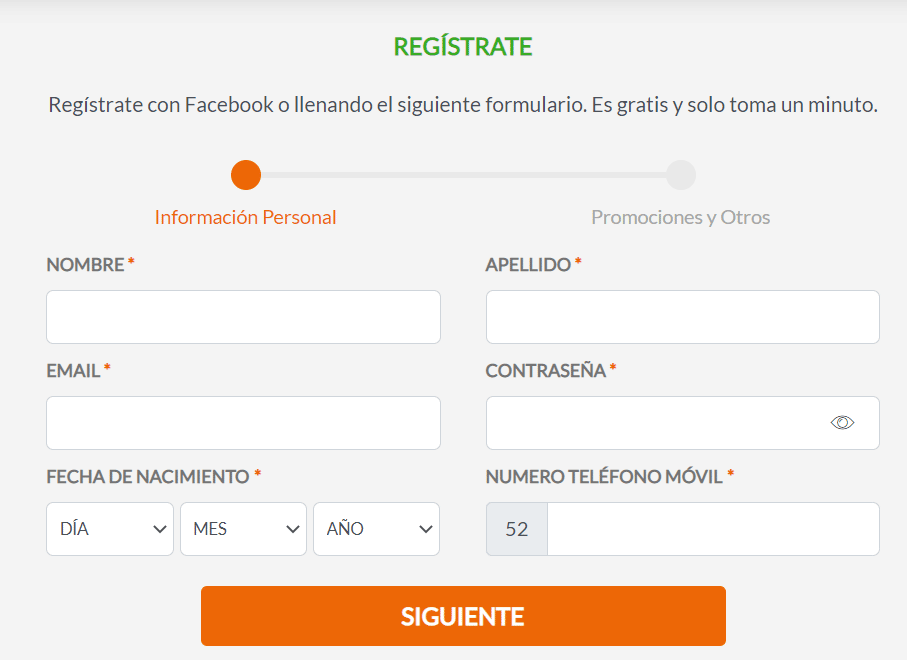Click the orange step indicator dot
The height and width of the screenshot is (660, 907).
tap(245, 174)
